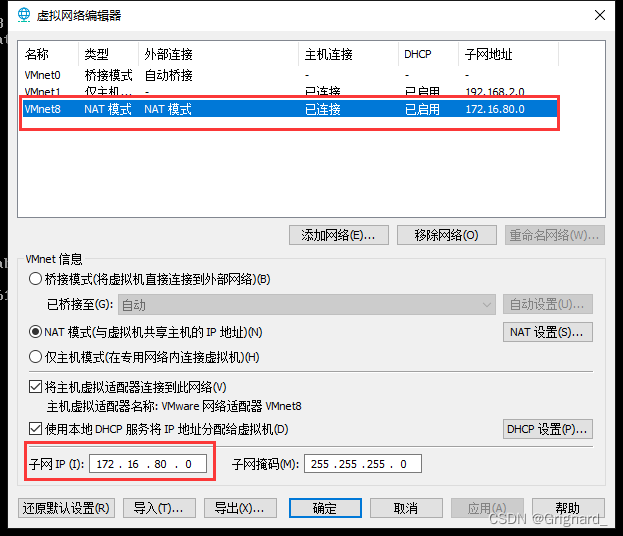
Task: Click 还原默认设置(R) button
Action: point(66,508)
